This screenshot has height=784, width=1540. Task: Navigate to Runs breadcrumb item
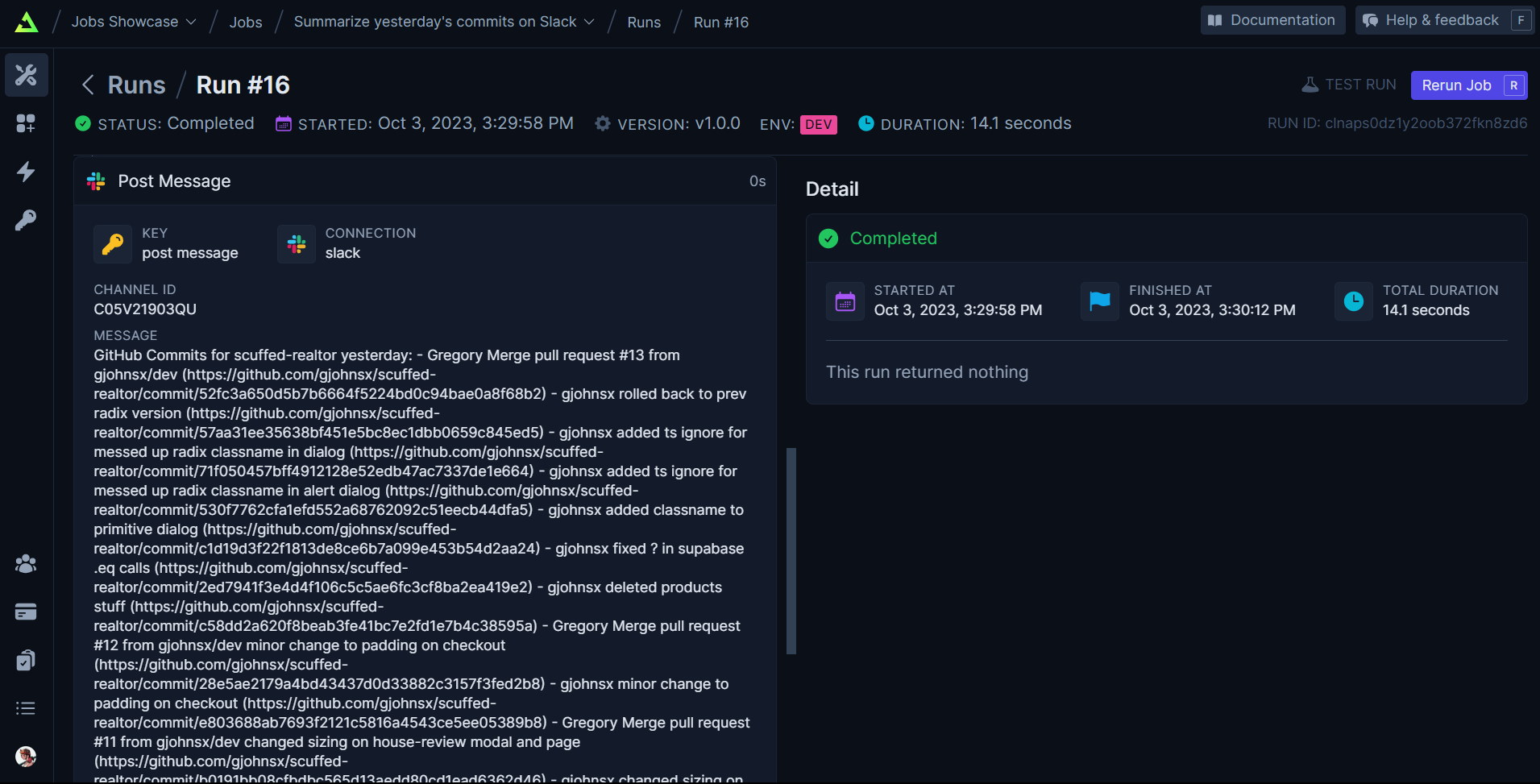(x=644, y=22)
